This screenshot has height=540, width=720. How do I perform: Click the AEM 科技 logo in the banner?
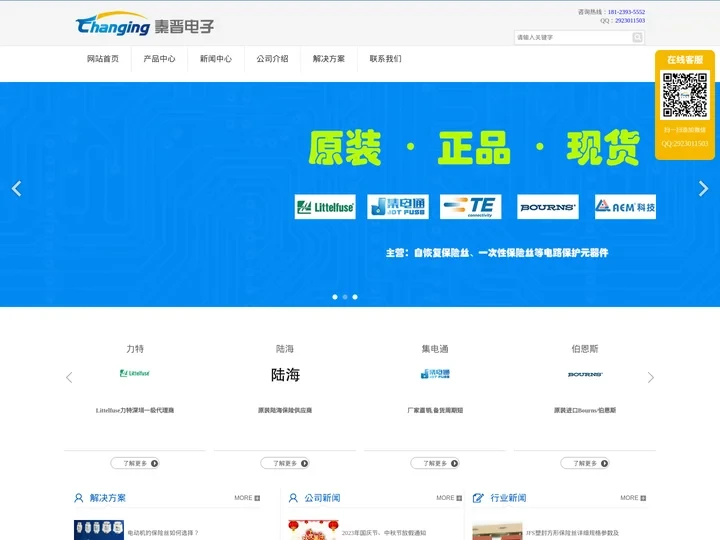click(x=625, y=207)
